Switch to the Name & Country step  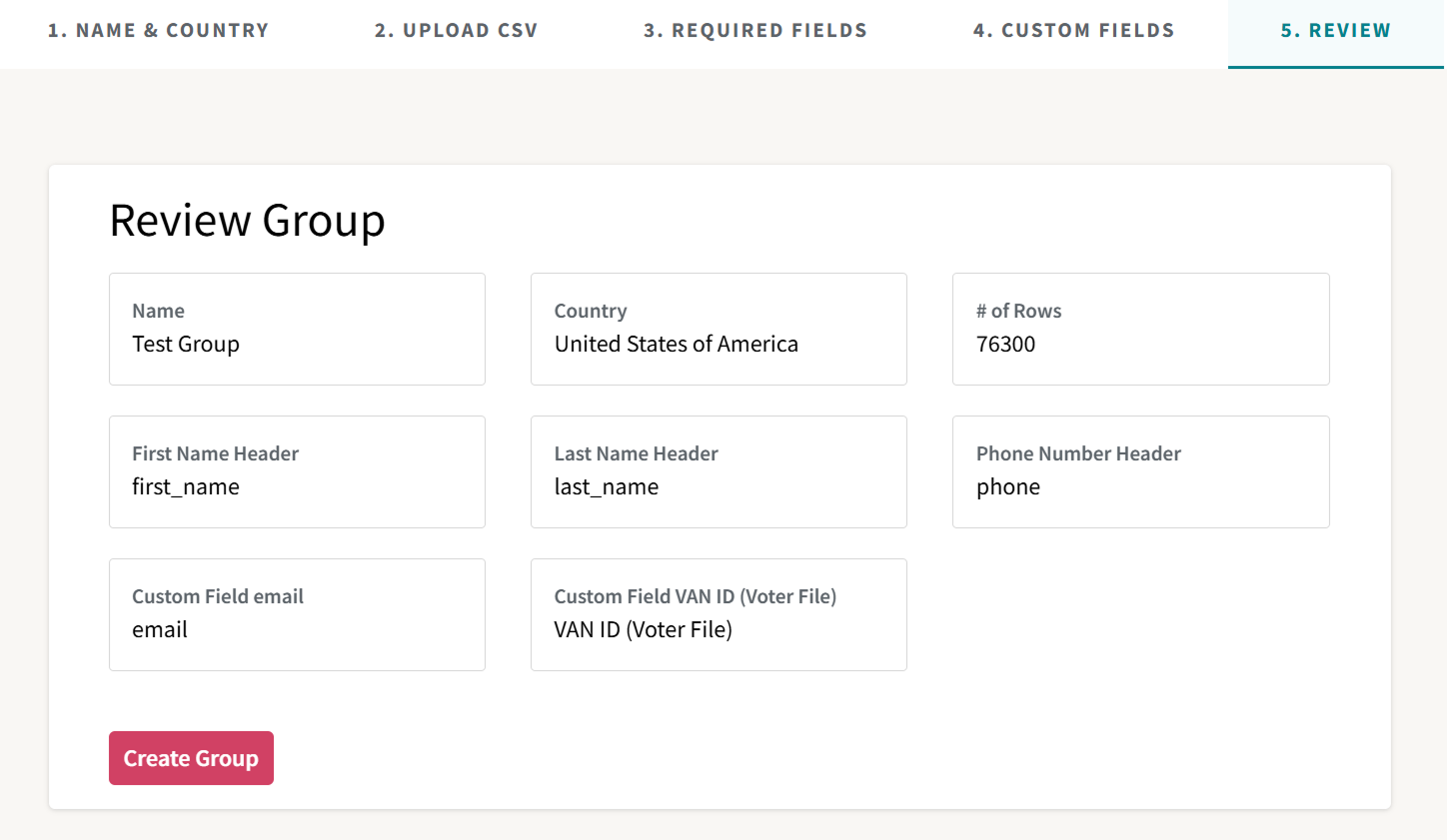pos(158,30)
